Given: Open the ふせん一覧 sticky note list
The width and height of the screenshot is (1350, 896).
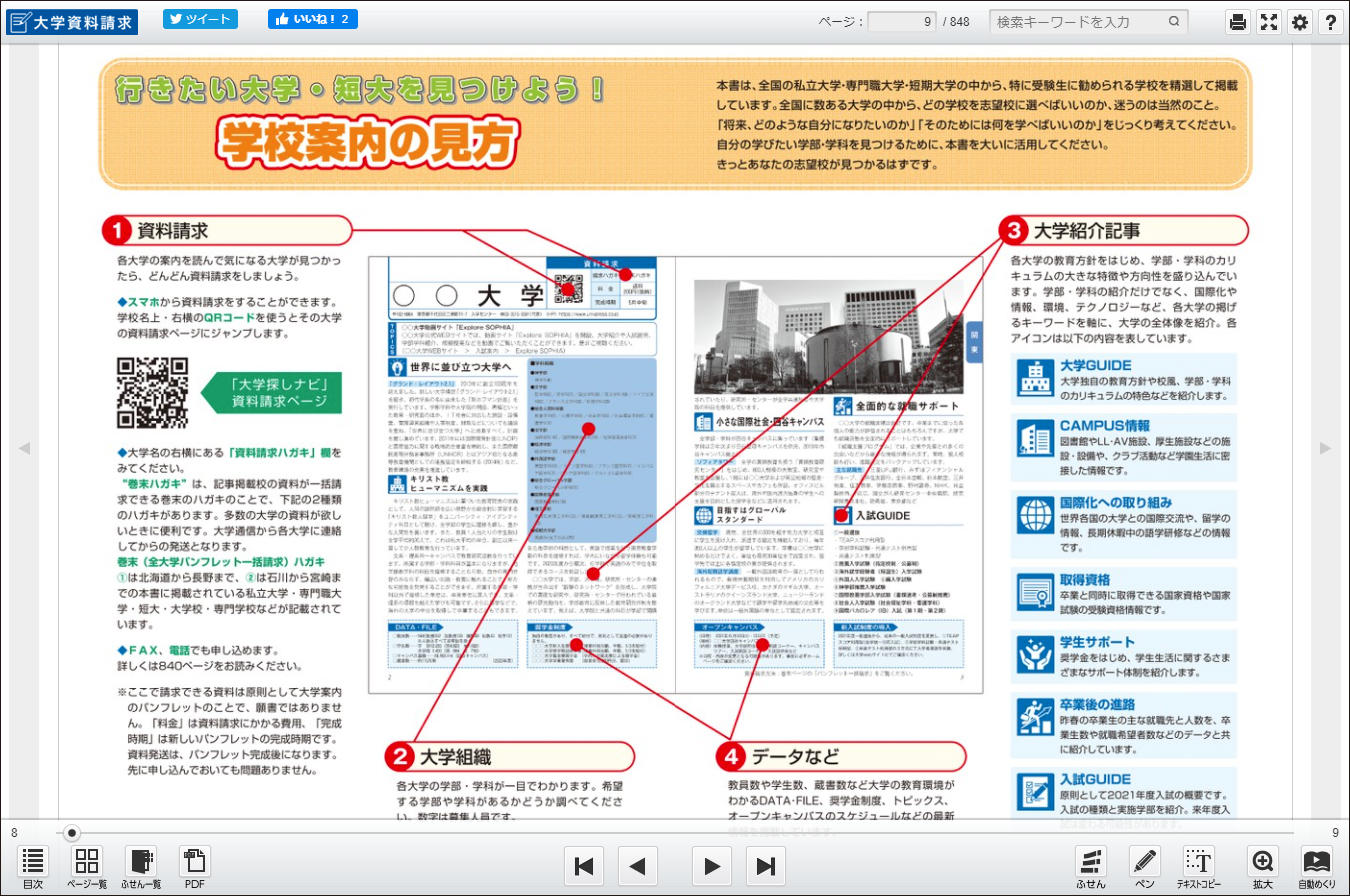Looking at the screenshot, I should coord(141,867).
